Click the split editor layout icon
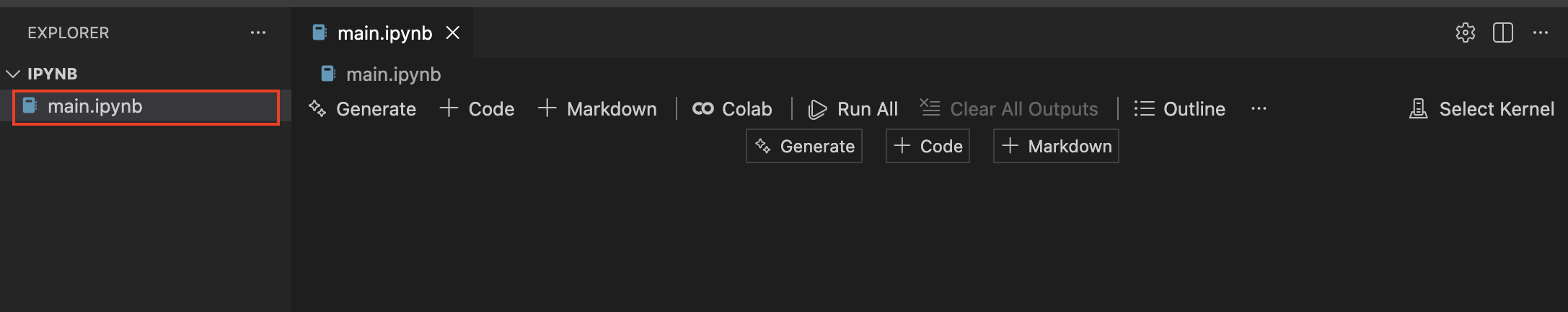 [1503, 32]
